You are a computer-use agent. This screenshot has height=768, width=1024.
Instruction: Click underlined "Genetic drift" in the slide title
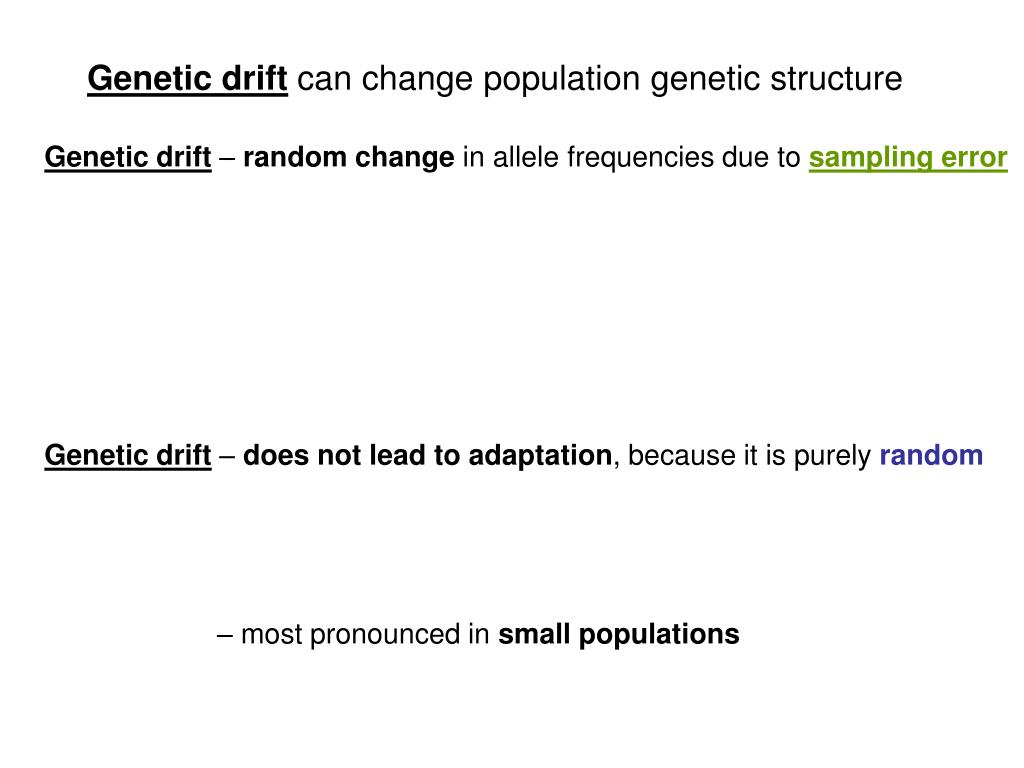coord(187,79)
